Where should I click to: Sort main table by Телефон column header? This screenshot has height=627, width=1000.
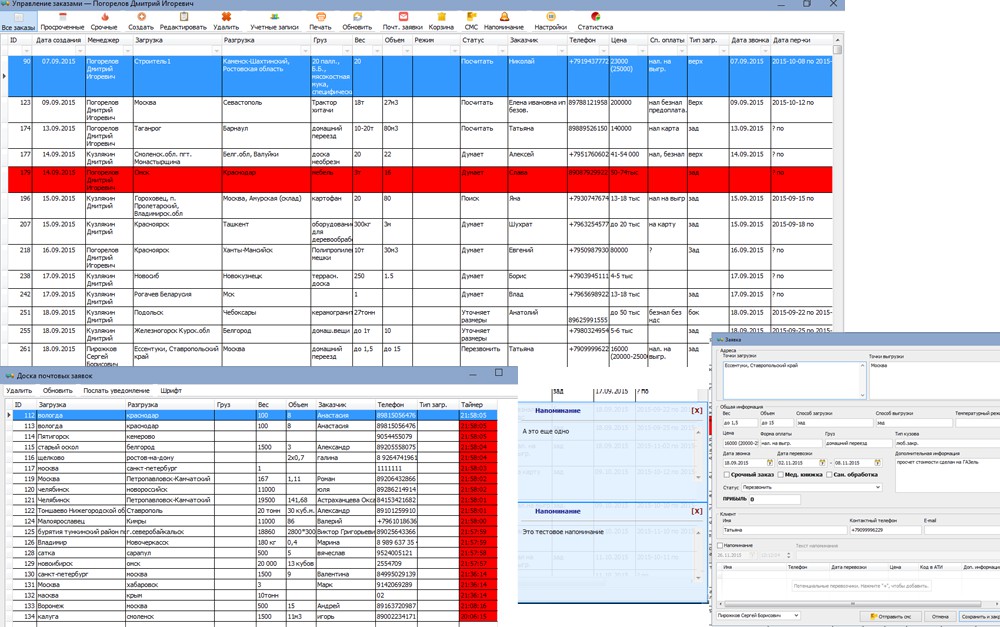pos(588,40)
